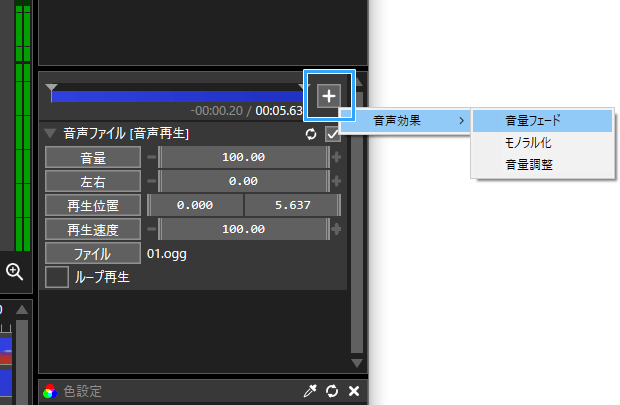Click the 00:05.63 total time text

[x=279, y=111]
